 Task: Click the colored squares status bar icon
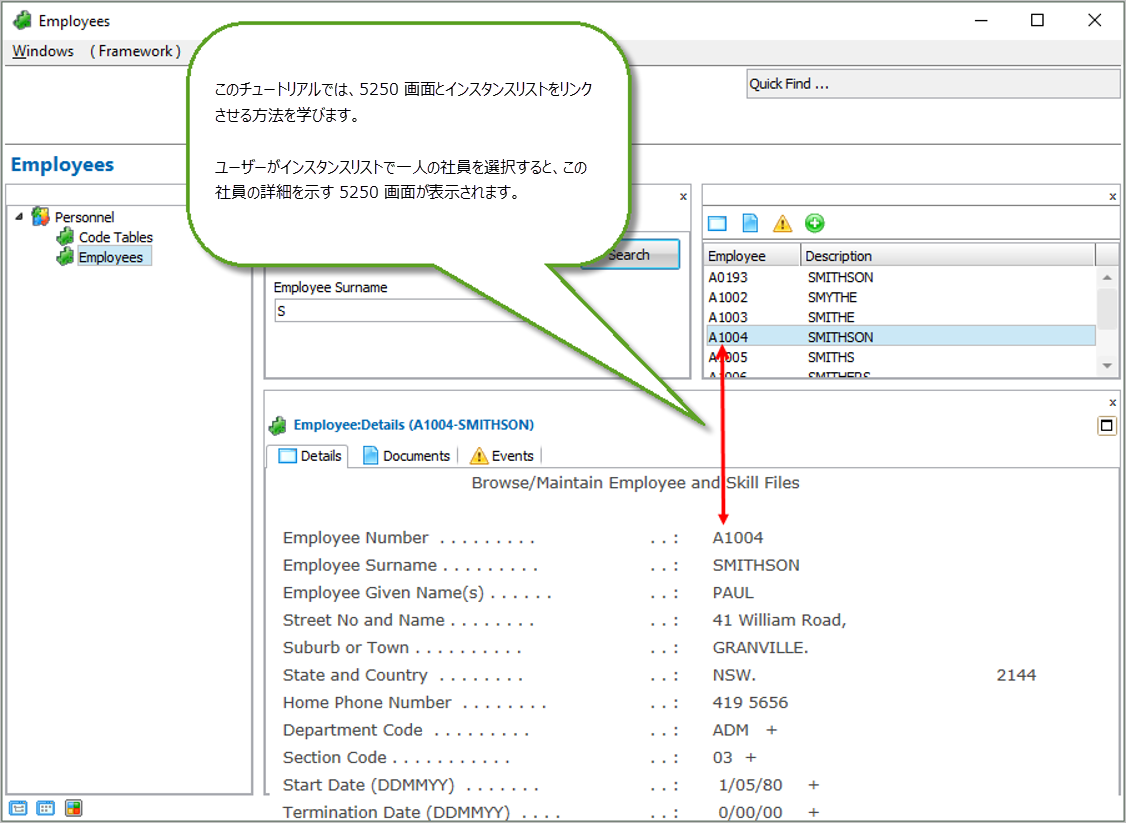pyautogui.click(x=73, y=808)
